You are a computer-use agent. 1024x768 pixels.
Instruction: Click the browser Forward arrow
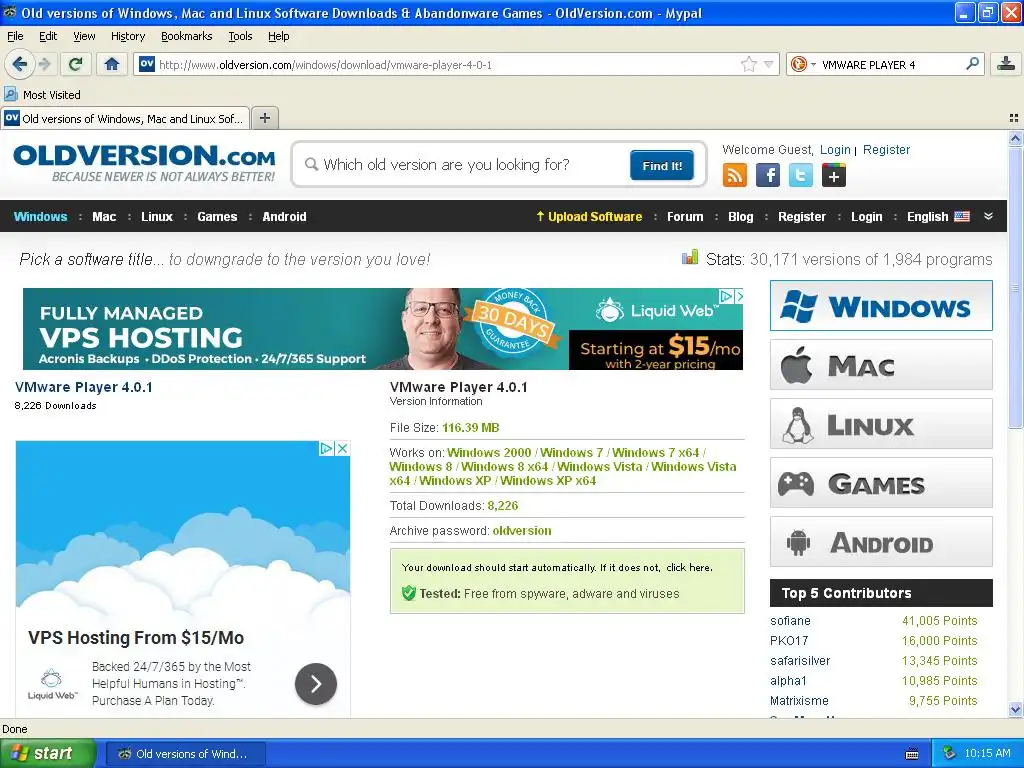pyautogui.click(x=44, y=64)
